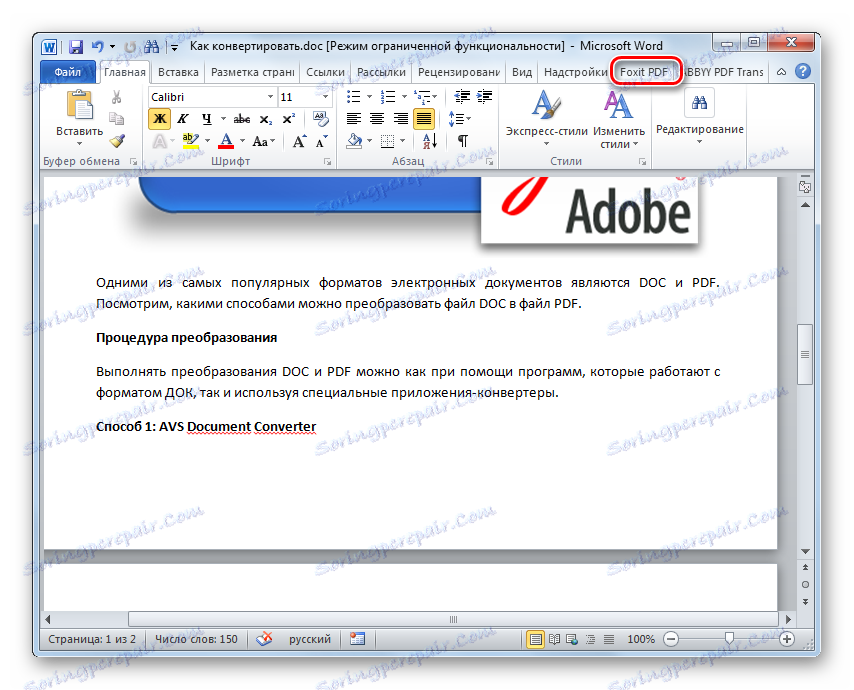
Task: Apply subscript formatting
Action: pos(265,119)
